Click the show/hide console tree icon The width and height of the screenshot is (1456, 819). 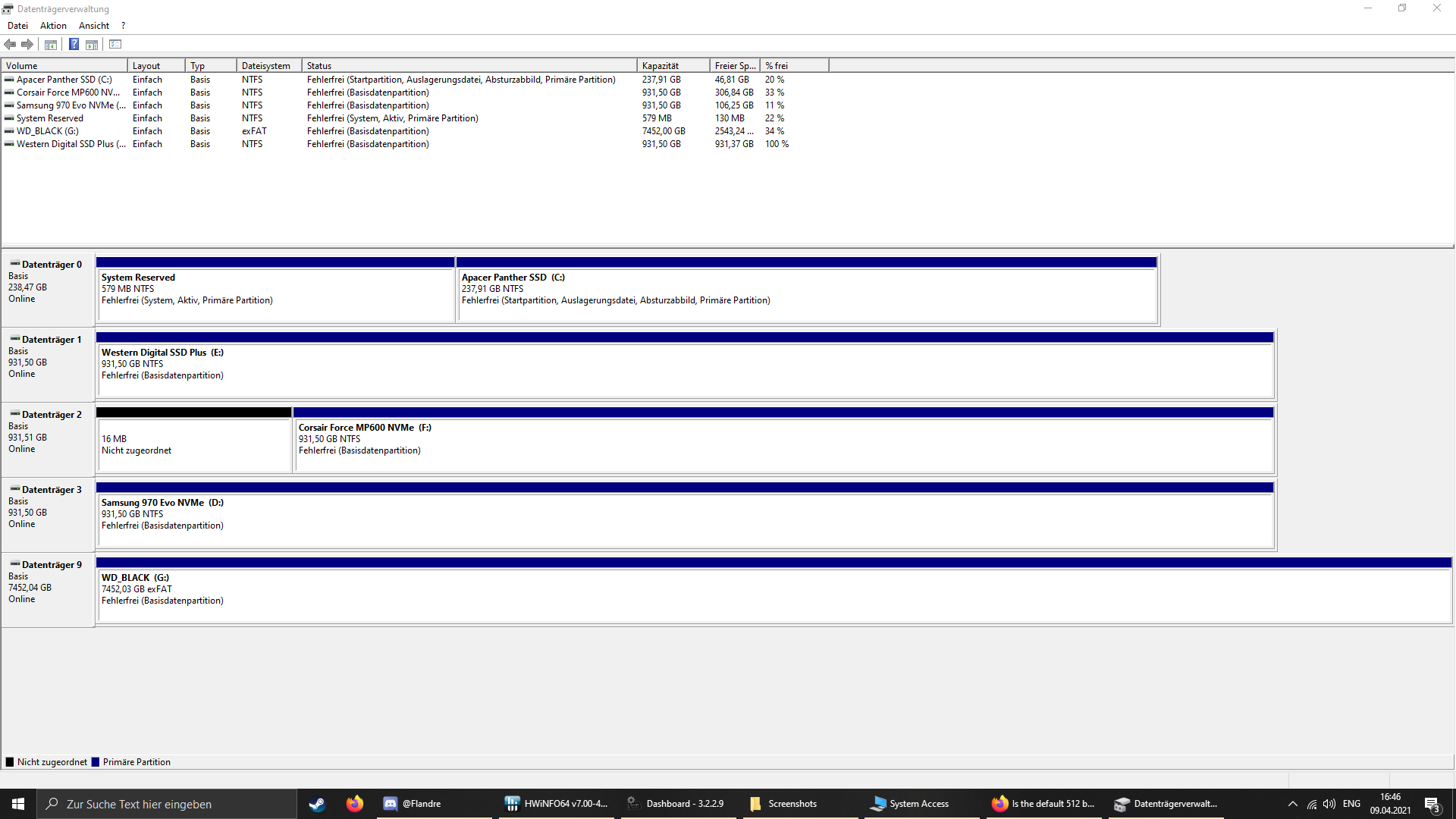coord(51,45)
